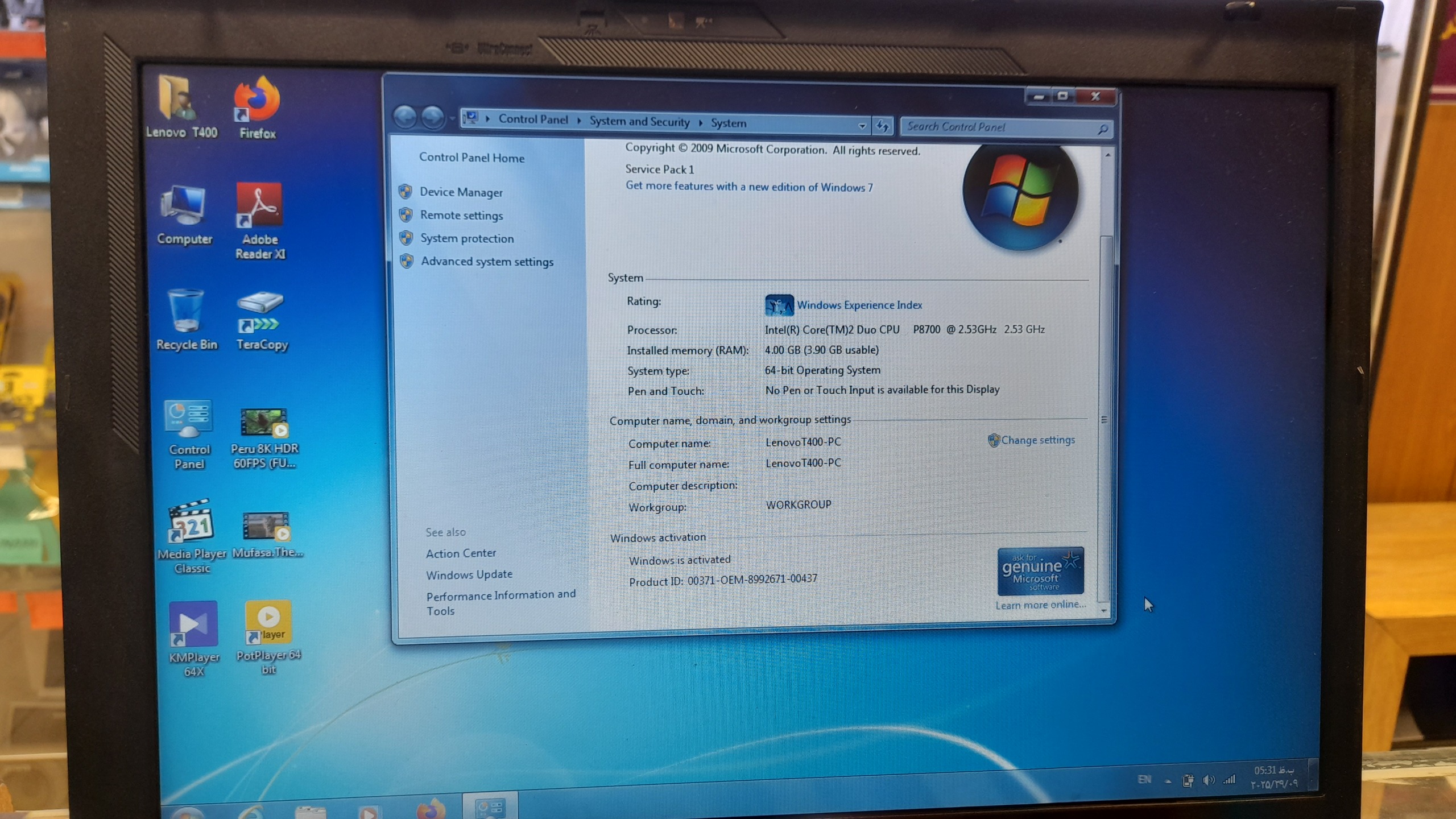Click System and Security breadcrumb

(x=639, y=121)
